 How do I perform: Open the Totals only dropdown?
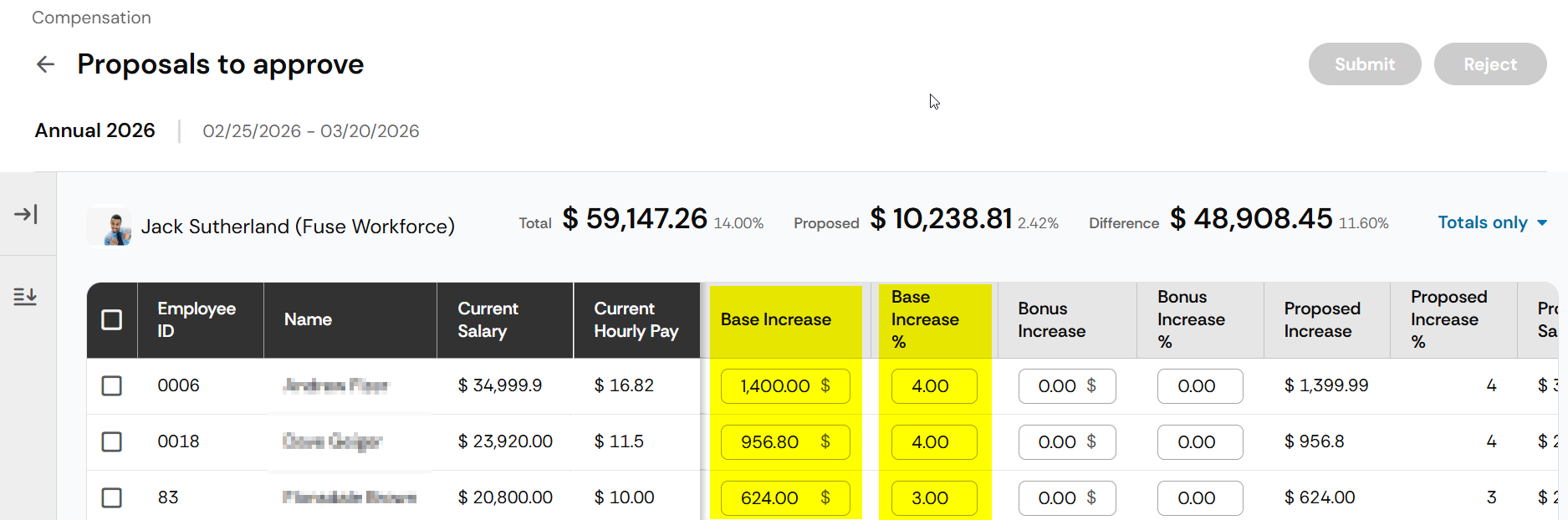1492,222
